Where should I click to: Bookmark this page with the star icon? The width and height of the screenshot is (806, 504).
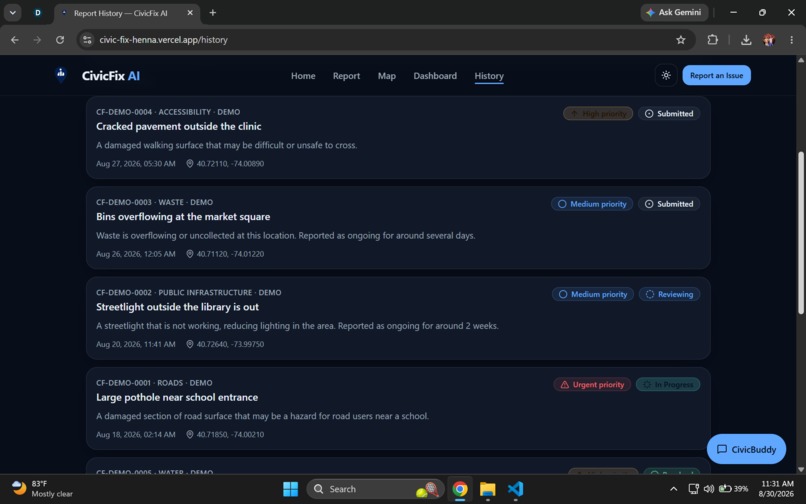click(x=681, y=40)
